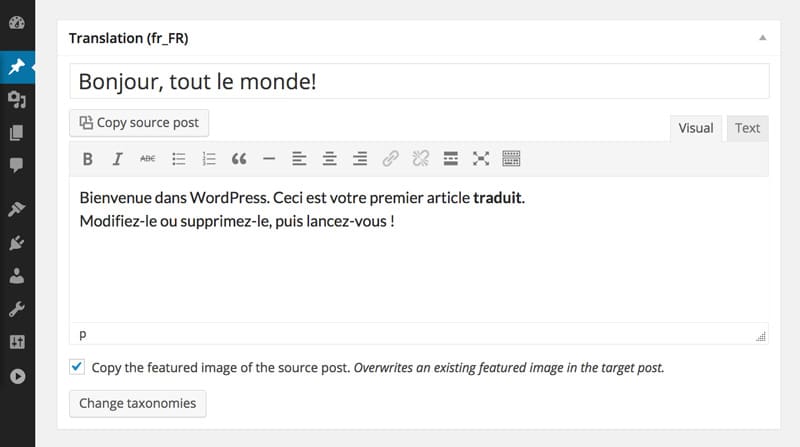Open the Tools wrench sidebar icon

click(x=16, y=309)
